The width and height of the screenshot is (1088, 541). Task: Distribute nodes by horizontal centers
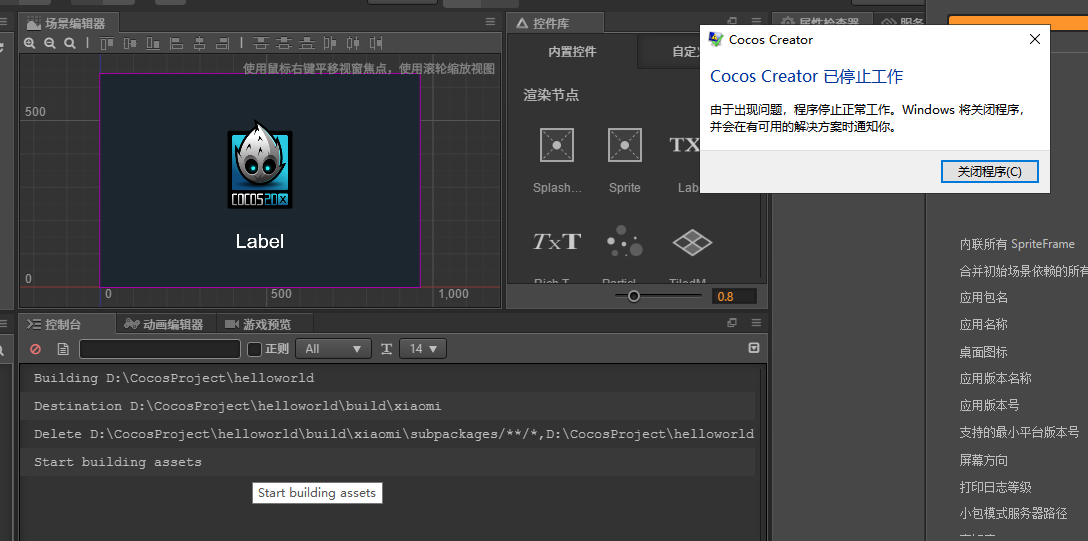pyautogui.click(x=353, y=43)
